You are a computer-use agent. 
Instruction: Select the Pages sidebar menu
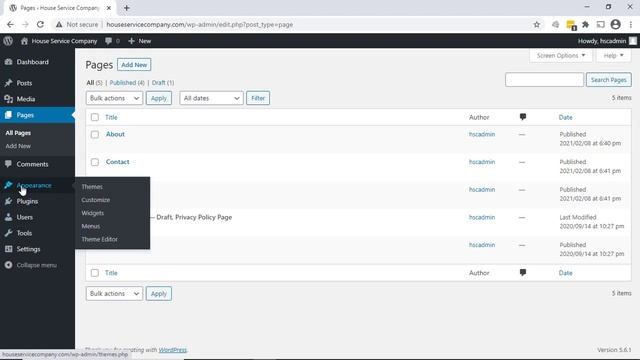point(37,115)
